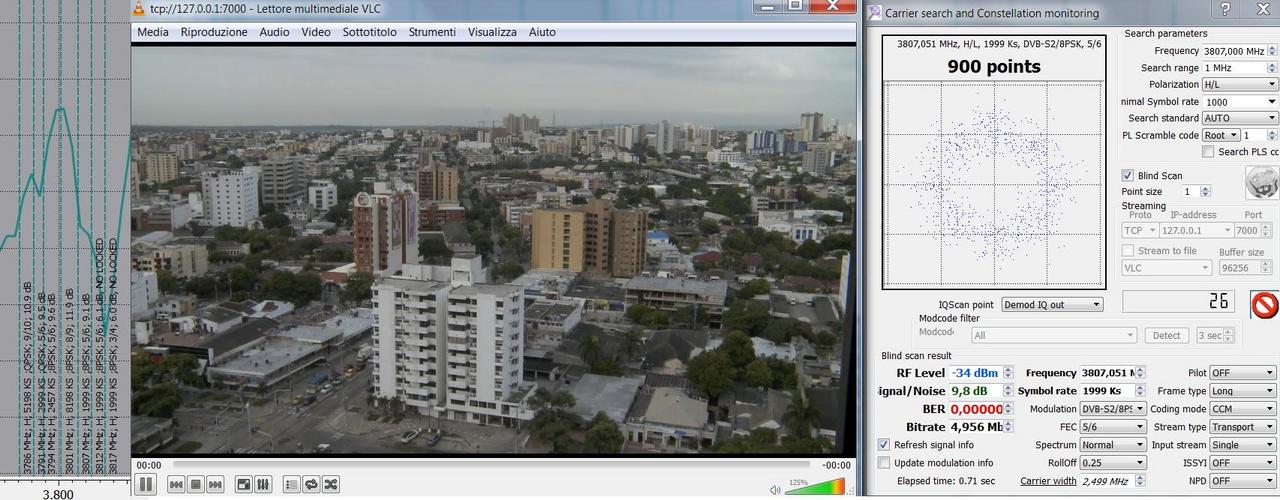Click the satellite dish icon beside Blind Scan
This screenshot has width=1280, height=500.
pos(1262,183)
